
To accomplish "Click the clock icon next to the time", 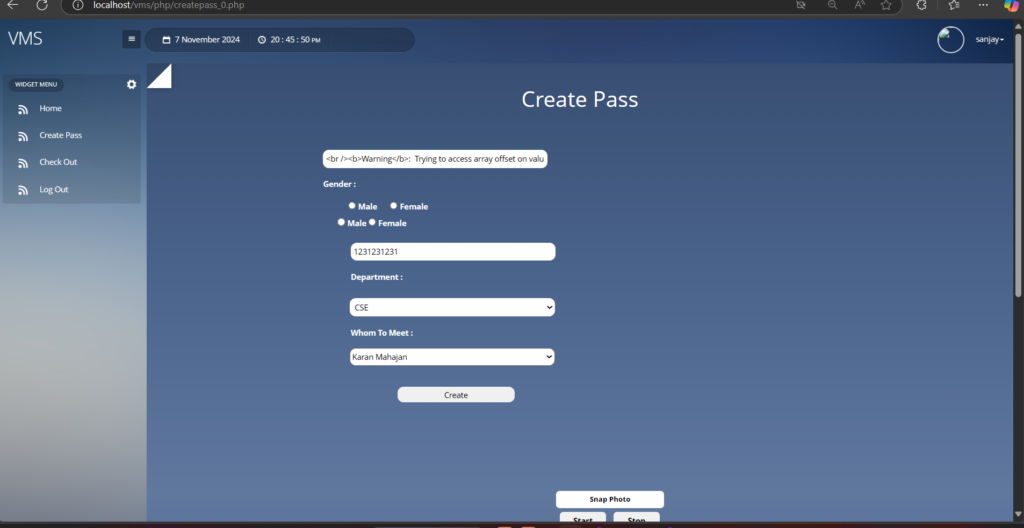I will [x=262, y=40].
